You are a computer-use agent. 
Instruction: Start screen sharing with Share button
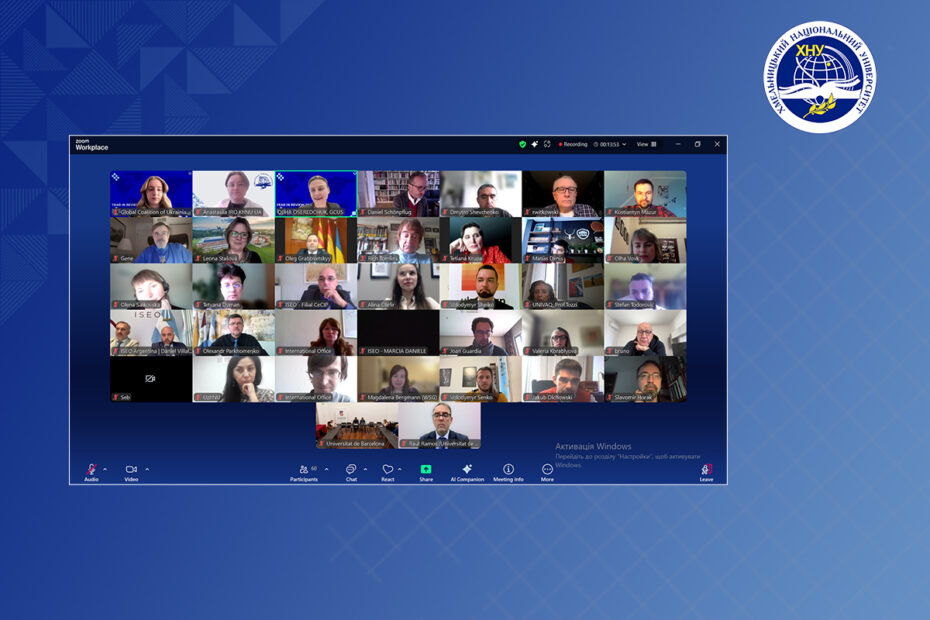[426, 470]
